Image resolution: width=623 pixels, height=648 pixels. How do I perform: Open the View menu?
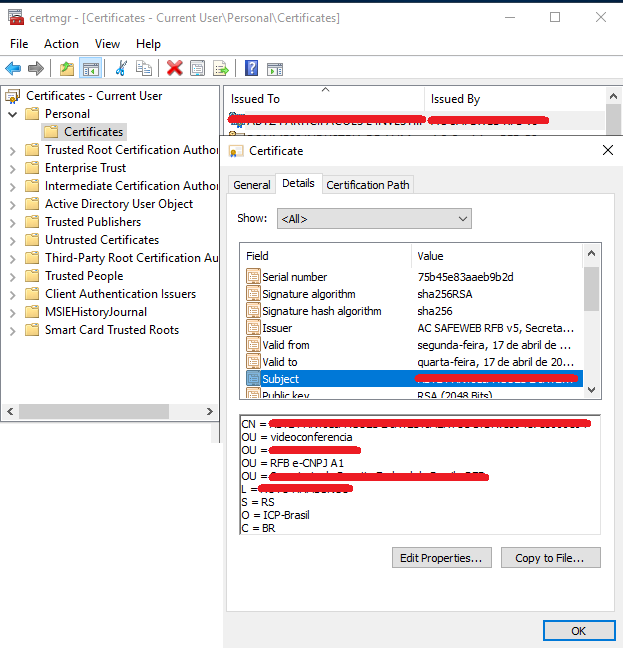click(107, 44)
